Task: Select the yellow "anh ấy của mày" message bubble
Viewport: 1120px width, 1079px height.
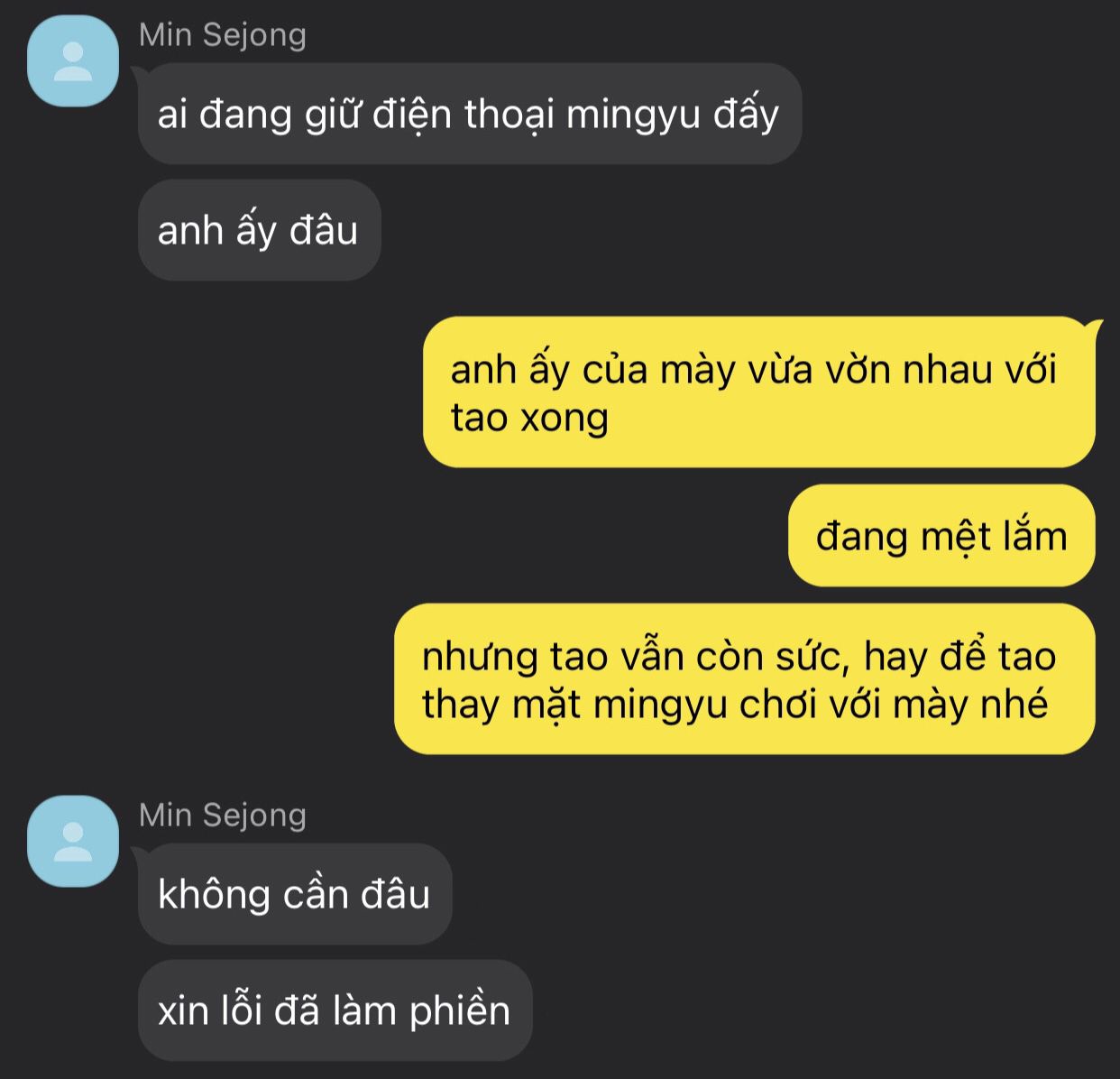Action: pyautogui.click(x=759, y=392)
